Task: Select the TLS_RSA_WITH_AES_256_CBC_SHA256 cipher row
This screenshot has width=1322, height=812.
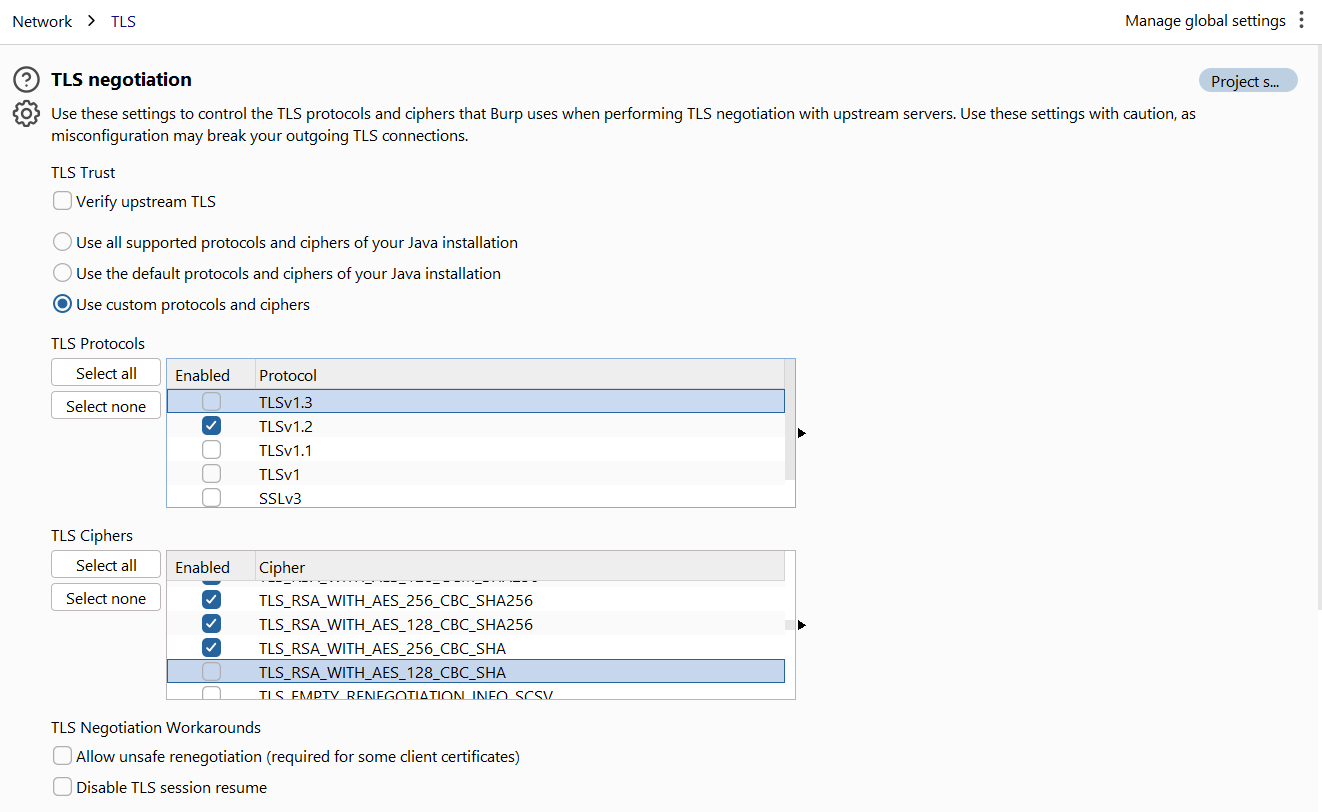Action: coord(395,601)
